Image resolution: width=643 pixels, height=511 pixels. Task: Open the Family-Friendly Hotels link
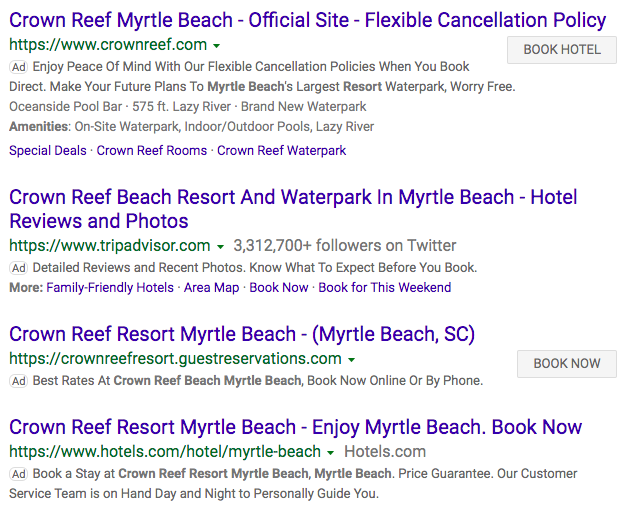tap(110, 287)
